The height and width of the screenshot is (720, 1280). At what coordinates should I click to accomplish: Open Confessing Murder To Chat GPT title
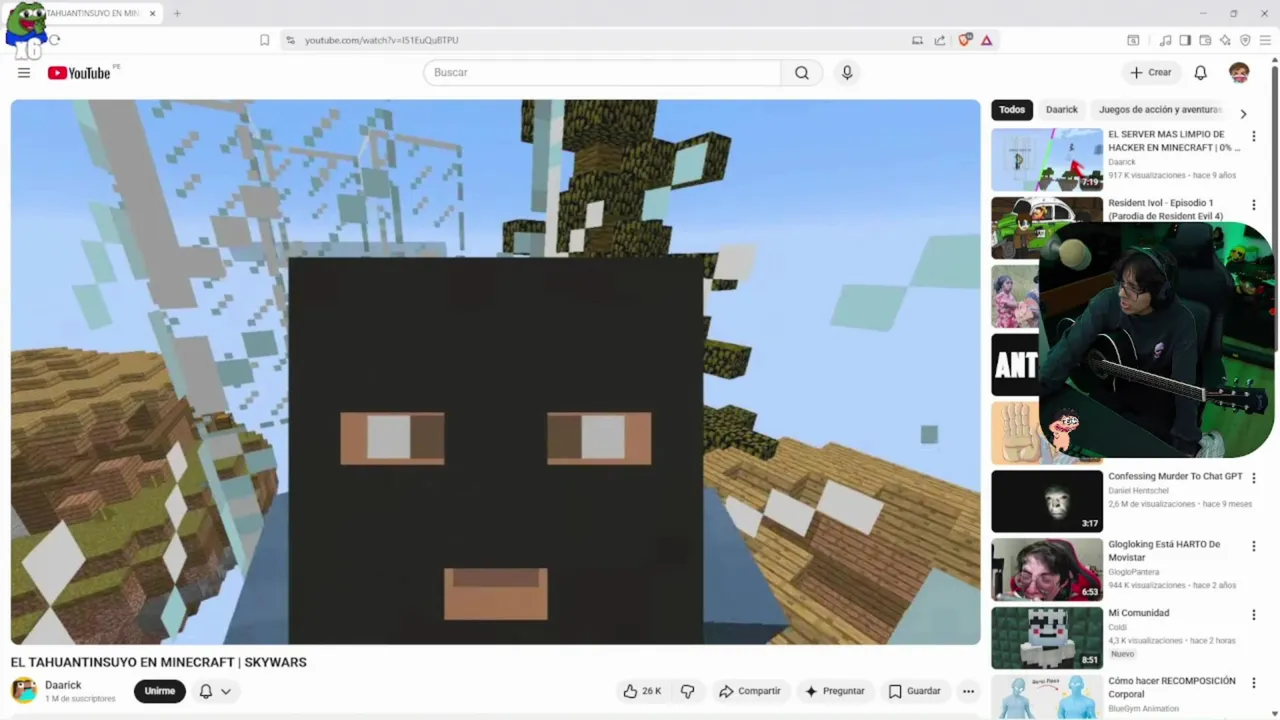pos(1175,476)
